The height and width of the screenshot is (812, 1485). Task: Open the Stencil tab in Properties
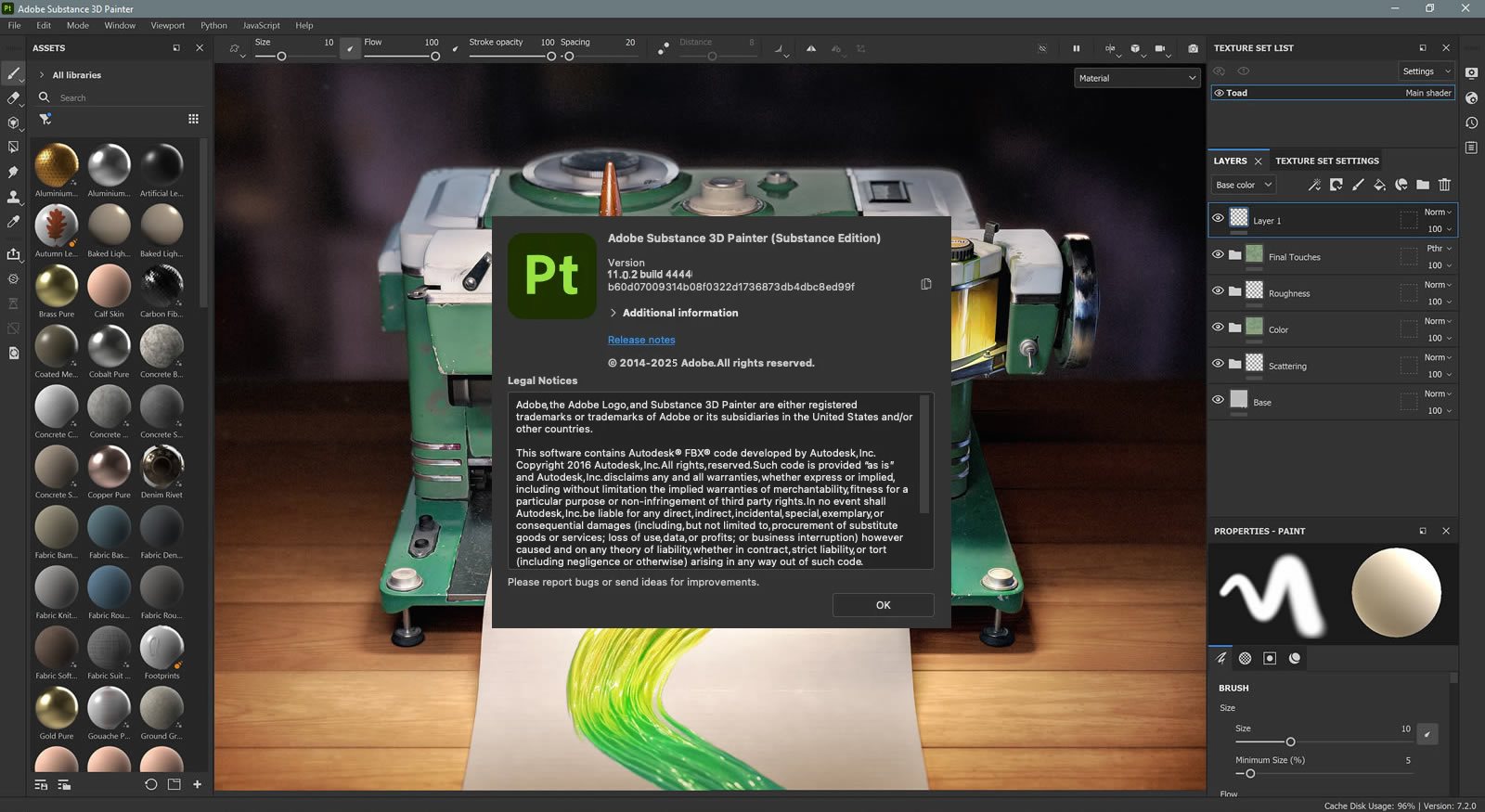coord(1270,658)
